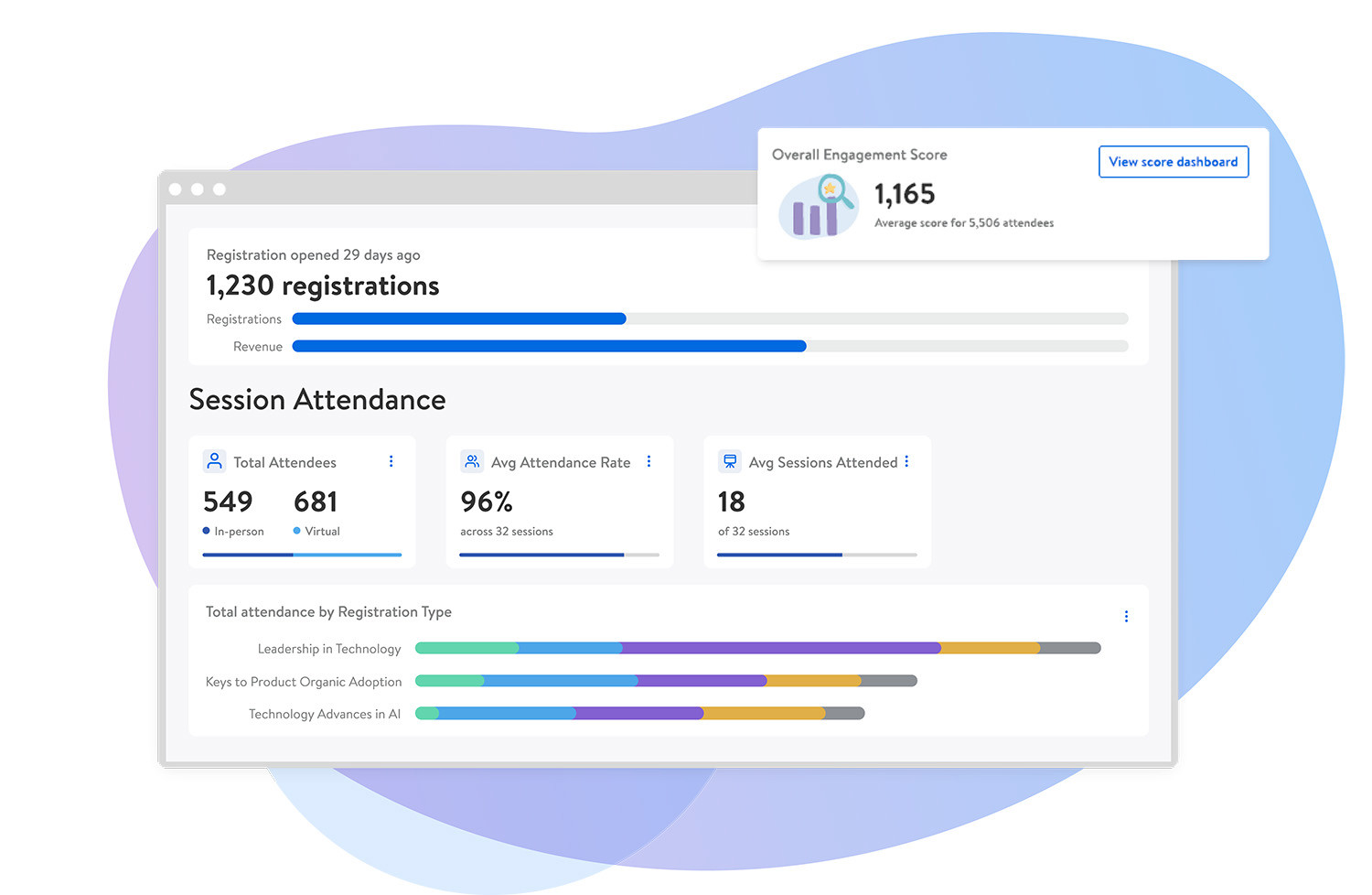Click the Avg Attendance Rate people icon
This screenshot has height=895, width=1372.
click(x=472, y=461)
